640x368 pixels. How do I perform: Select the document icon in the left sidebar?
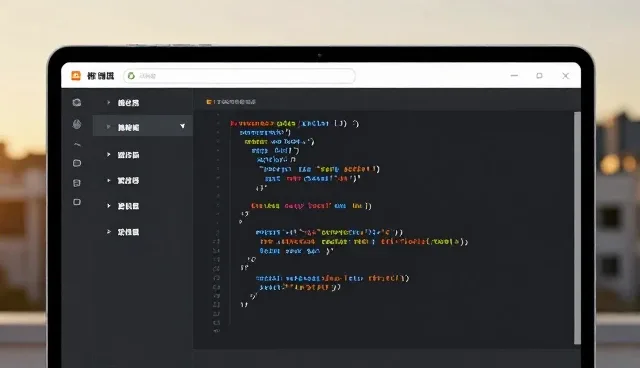pos(77,183)
